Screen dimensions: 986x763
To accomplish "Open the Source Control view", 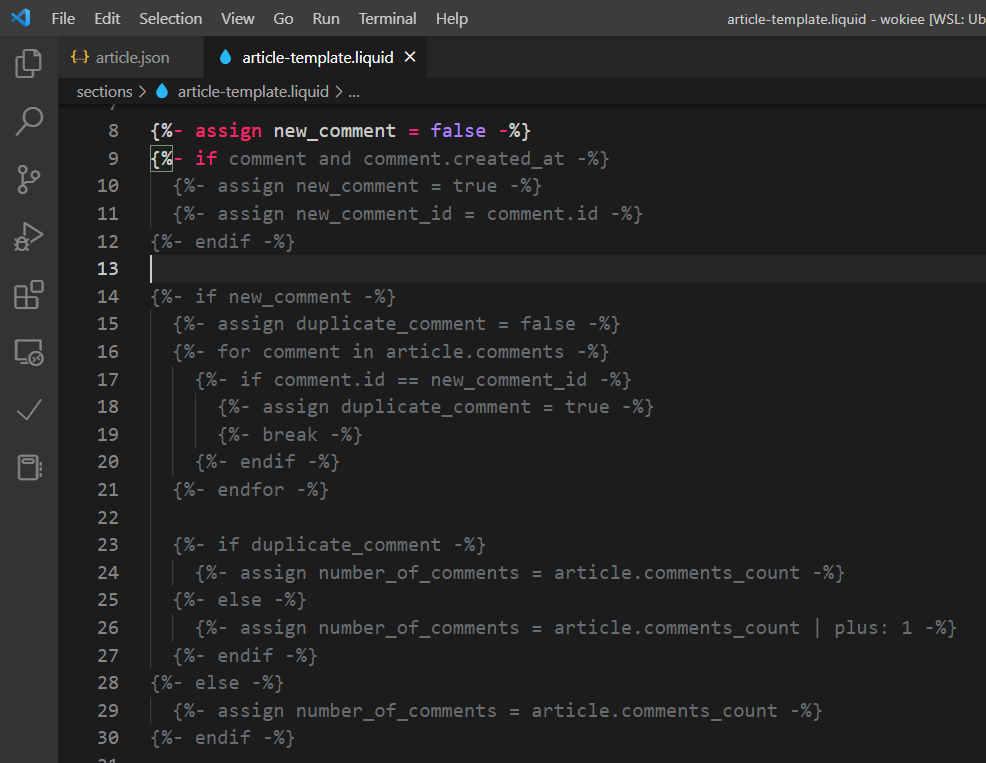I will coord(28,179).
